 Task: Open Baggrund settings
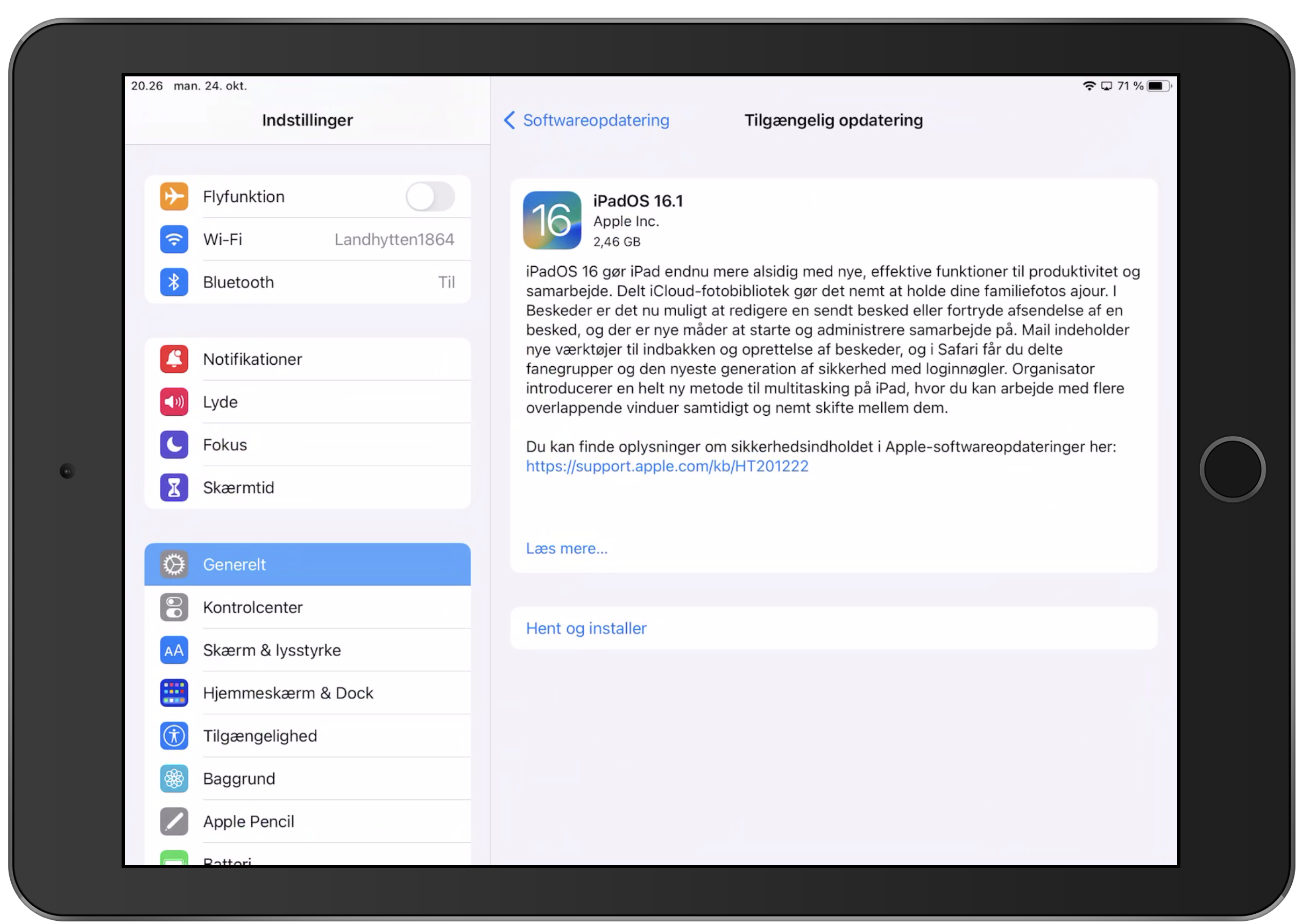pyautogui.click(x=307, y=778)
